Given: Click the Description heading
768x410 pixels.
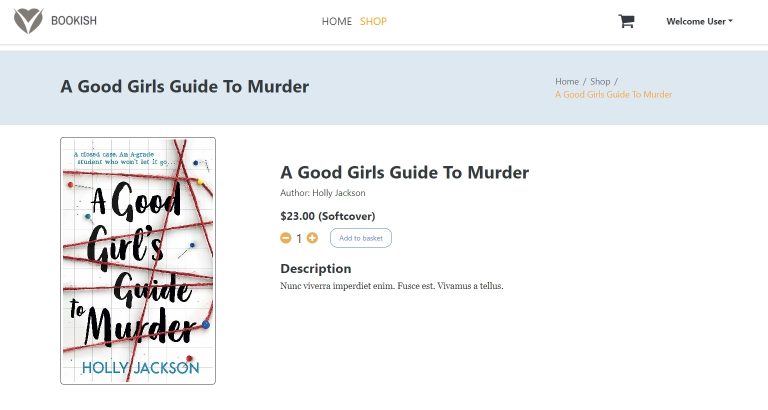Looking at the screenshot, I should point(315,268).
